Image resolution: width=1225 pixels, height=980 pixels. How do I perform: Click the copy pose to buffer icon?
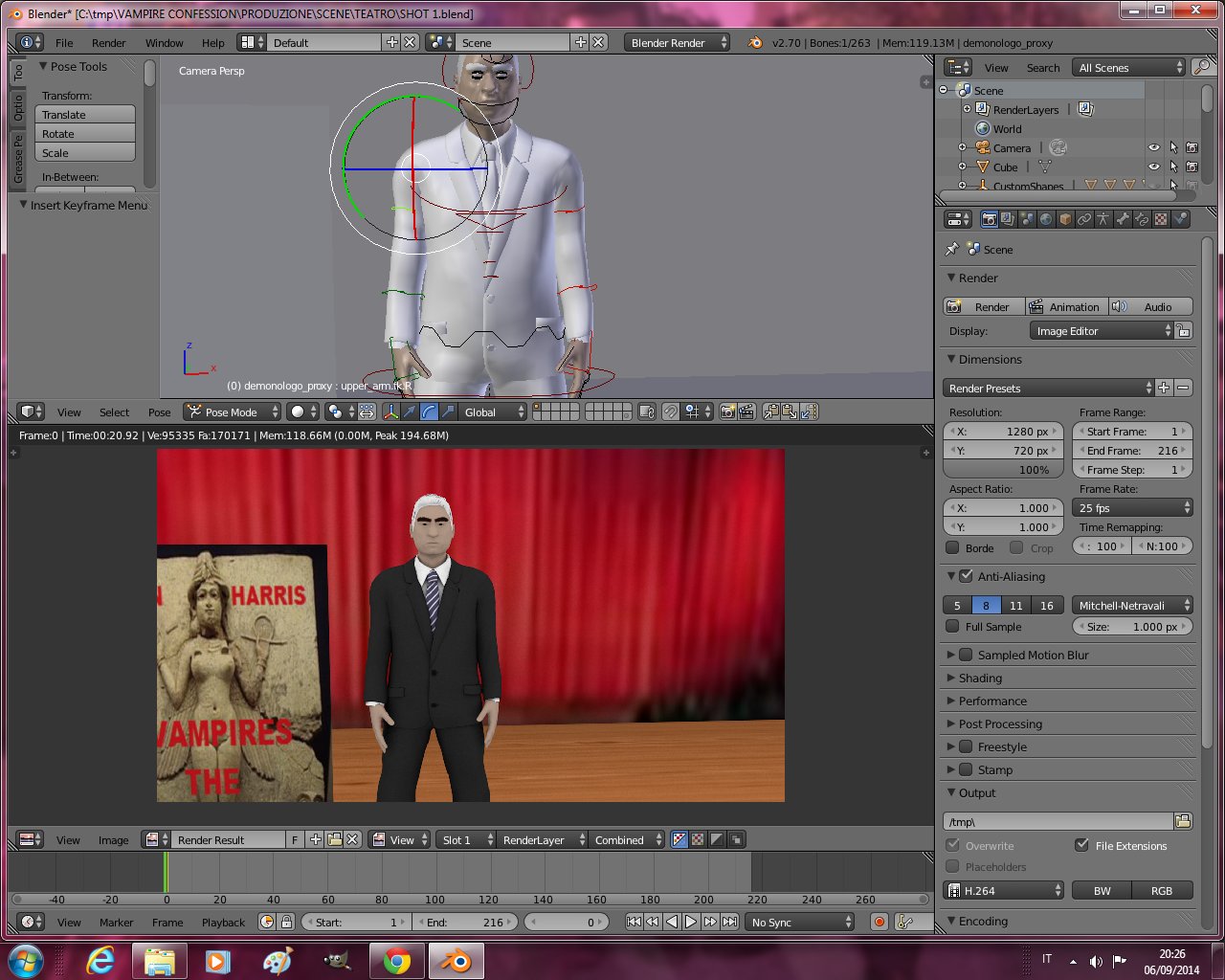click(770, 412)
